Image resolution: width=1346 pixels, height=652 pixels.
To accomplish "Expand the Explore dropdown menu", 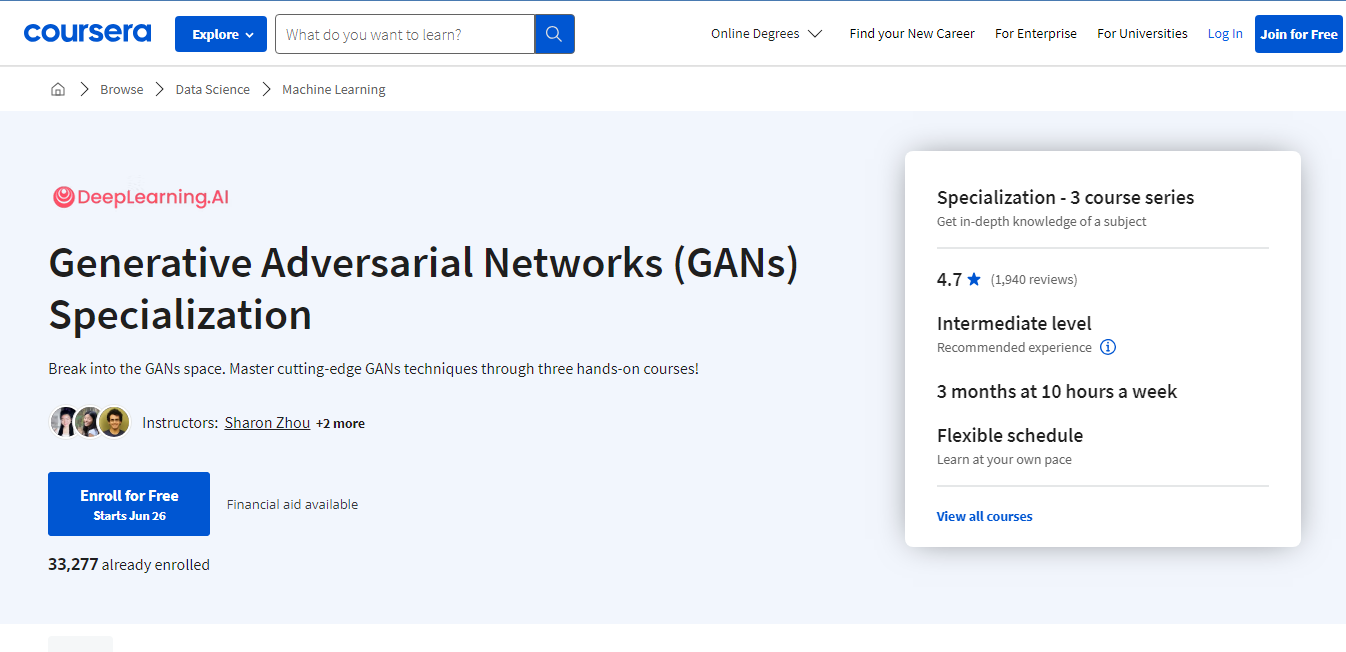I will coord(221,34).
